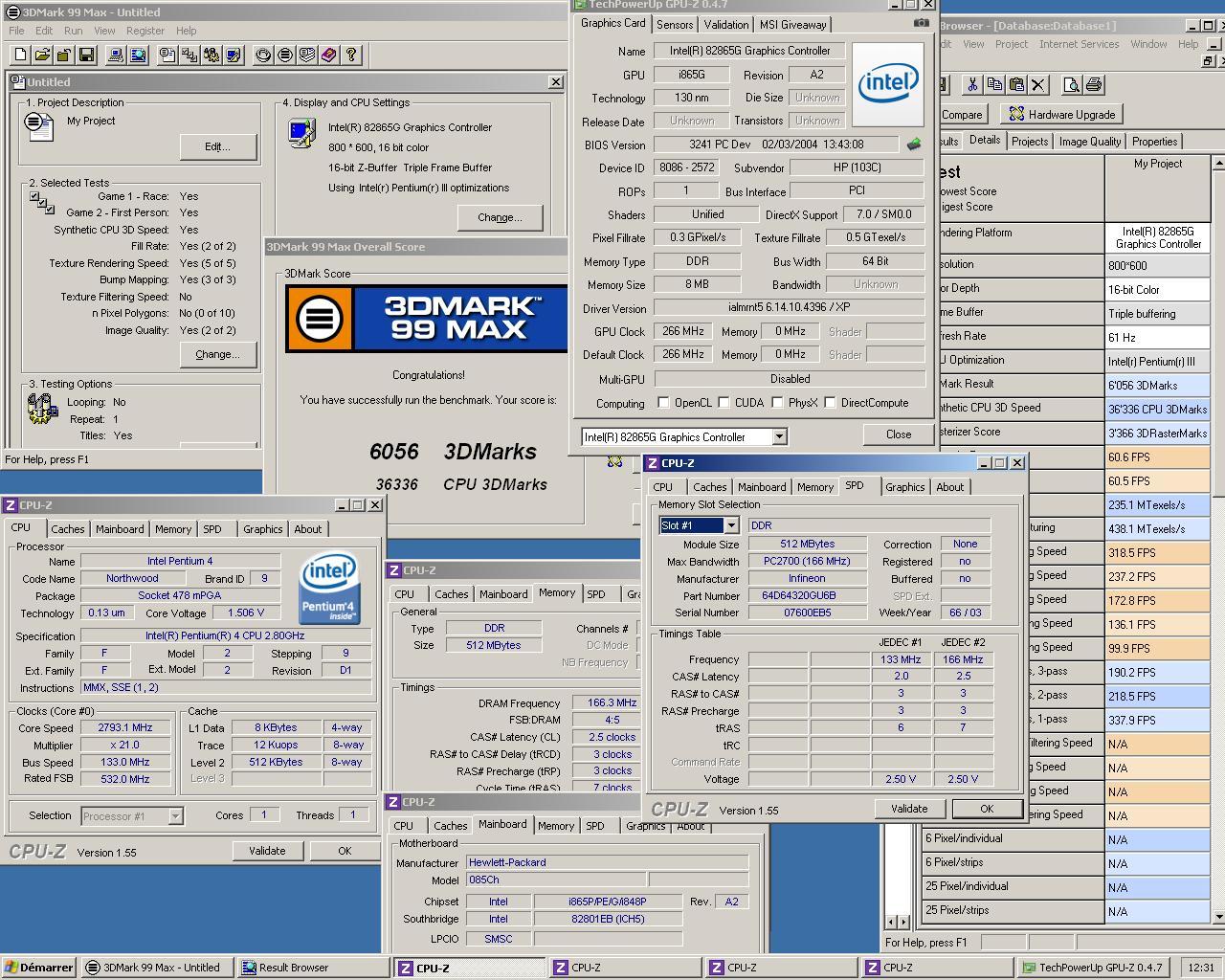This screenshot has width=1225, height=980.
Task: Open Caches tab in the CPU-Z processor window
Action: coord(68,529)
